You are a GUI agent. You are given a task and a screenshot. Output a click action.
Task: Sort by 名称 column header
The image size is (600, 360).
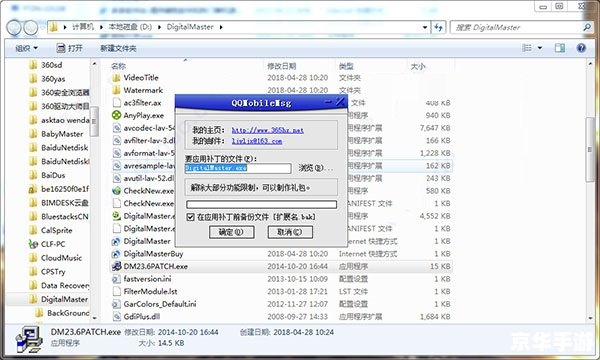point(119,66)
